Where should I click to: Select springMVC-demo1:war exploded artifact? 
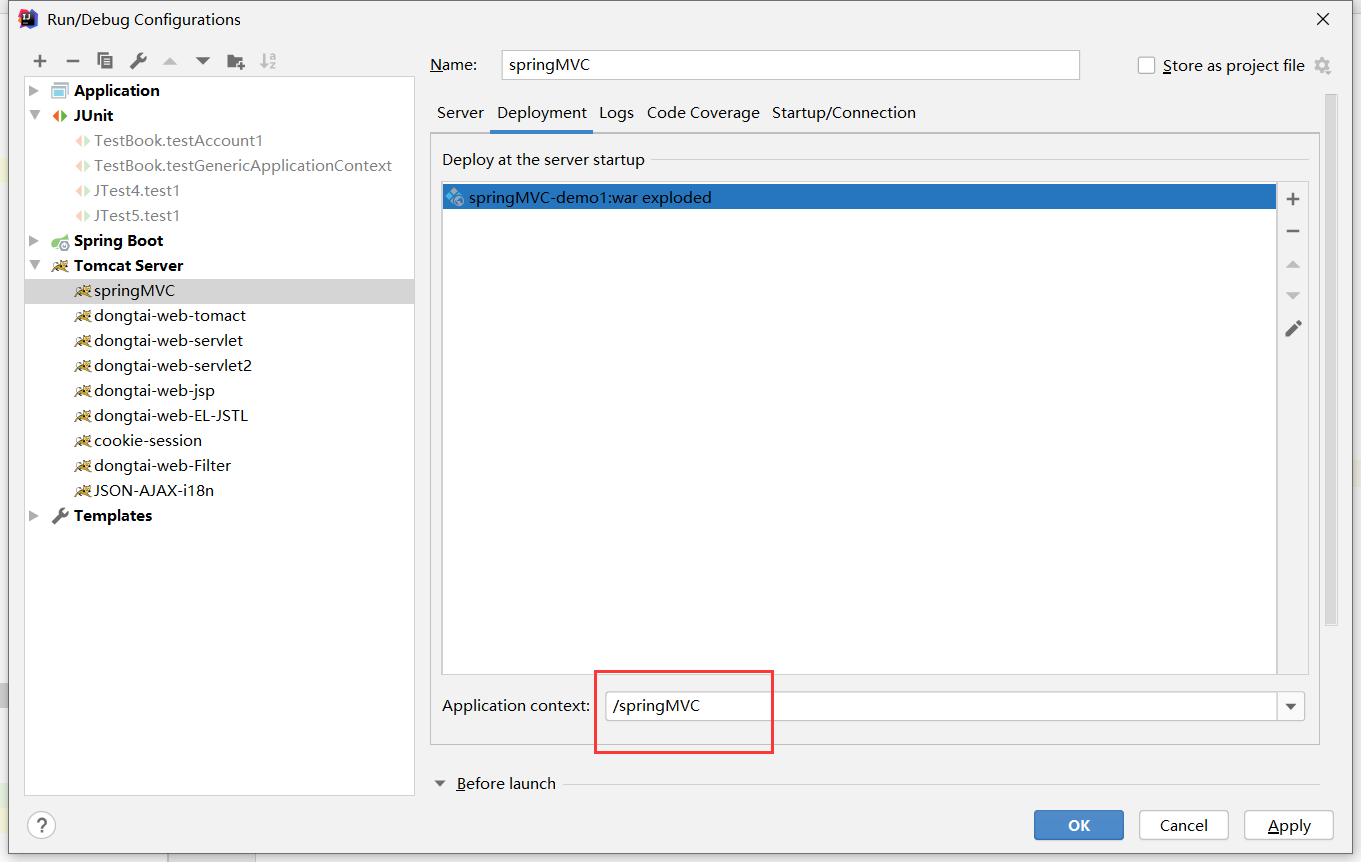pos(859,198)
